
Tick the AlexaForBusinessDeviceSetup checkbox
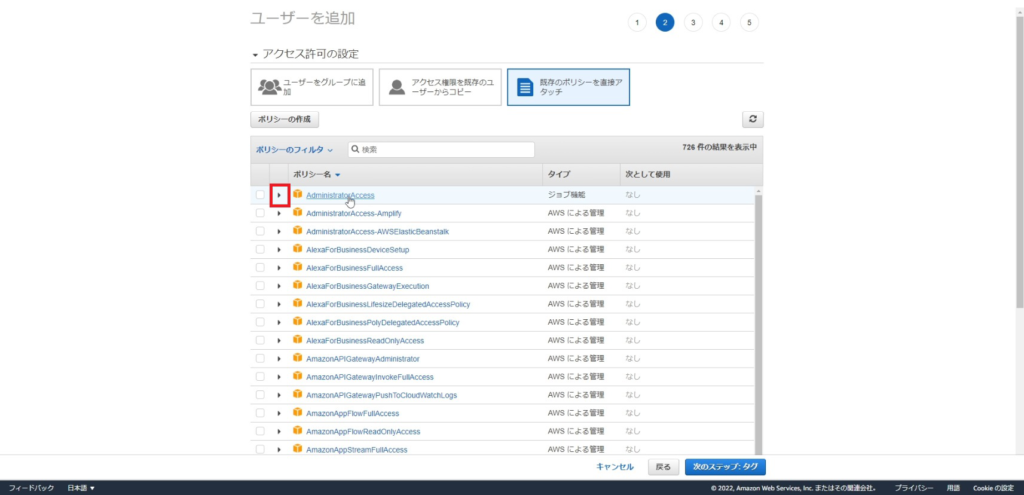tap(260, 249)
